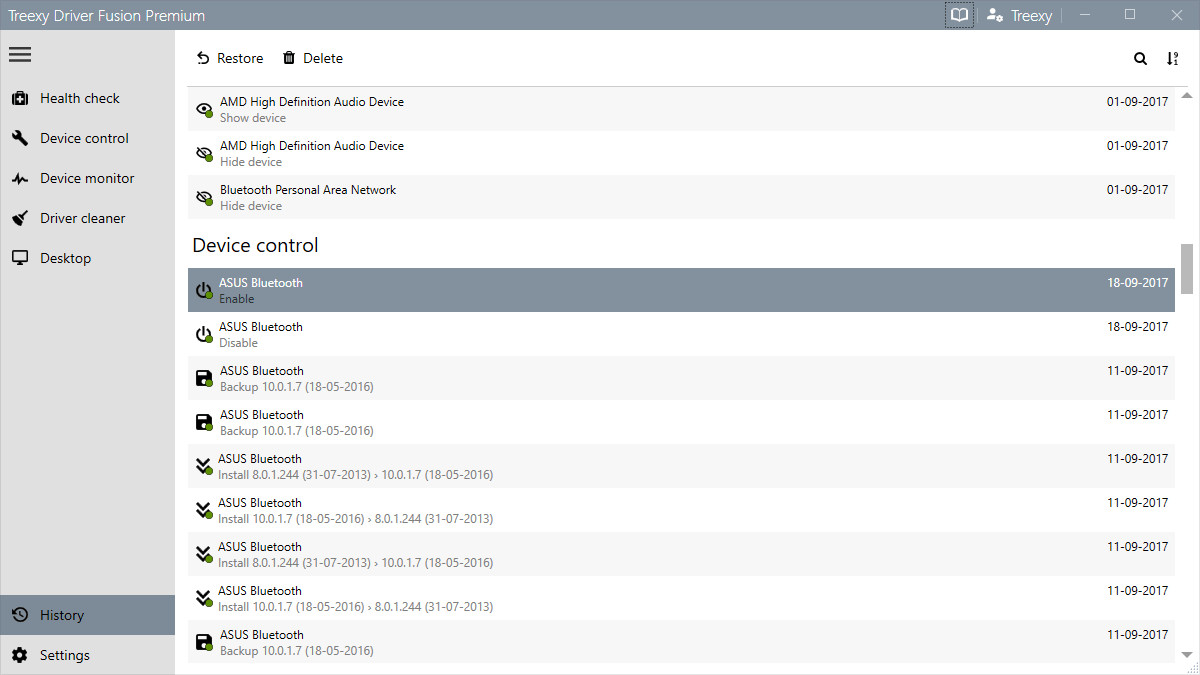Click the install chevron icon for ASUS Bluetooth 8.0.1.244 entry
1200x675 pixels.
coord(204,466)
